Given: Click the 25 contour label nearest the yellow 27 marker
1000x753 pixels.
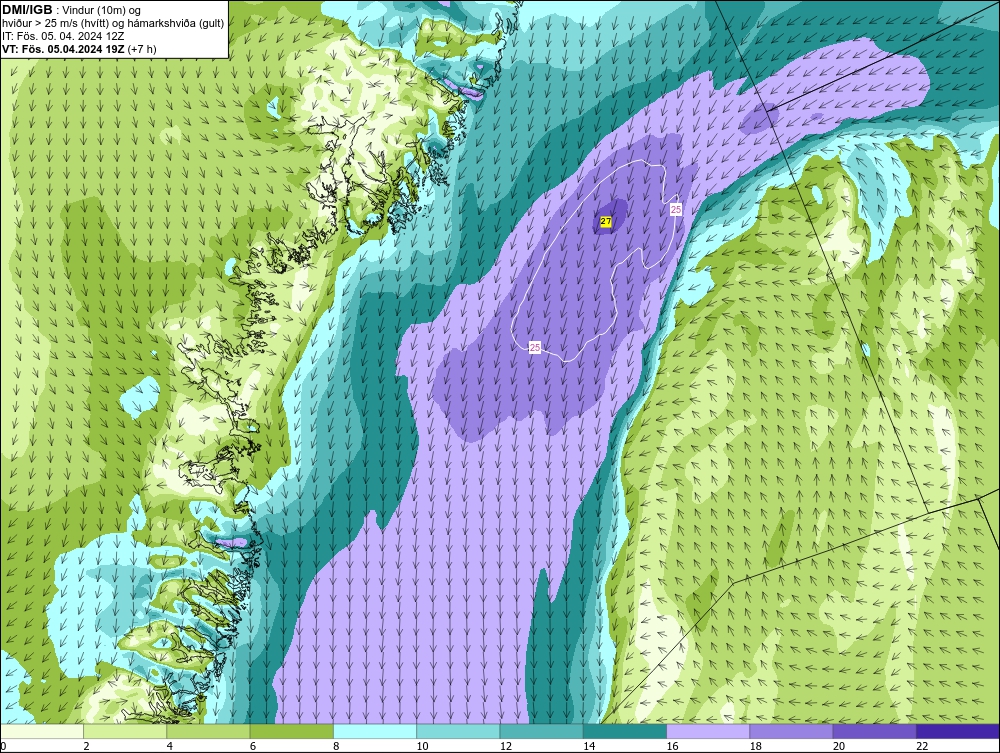Looking at the screenshot, I should 676,209.
